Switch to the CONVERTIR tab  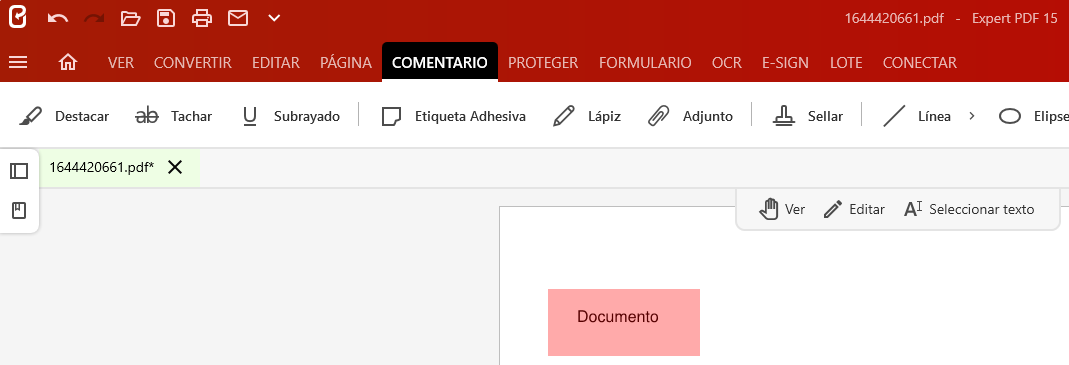coord(193,63)
